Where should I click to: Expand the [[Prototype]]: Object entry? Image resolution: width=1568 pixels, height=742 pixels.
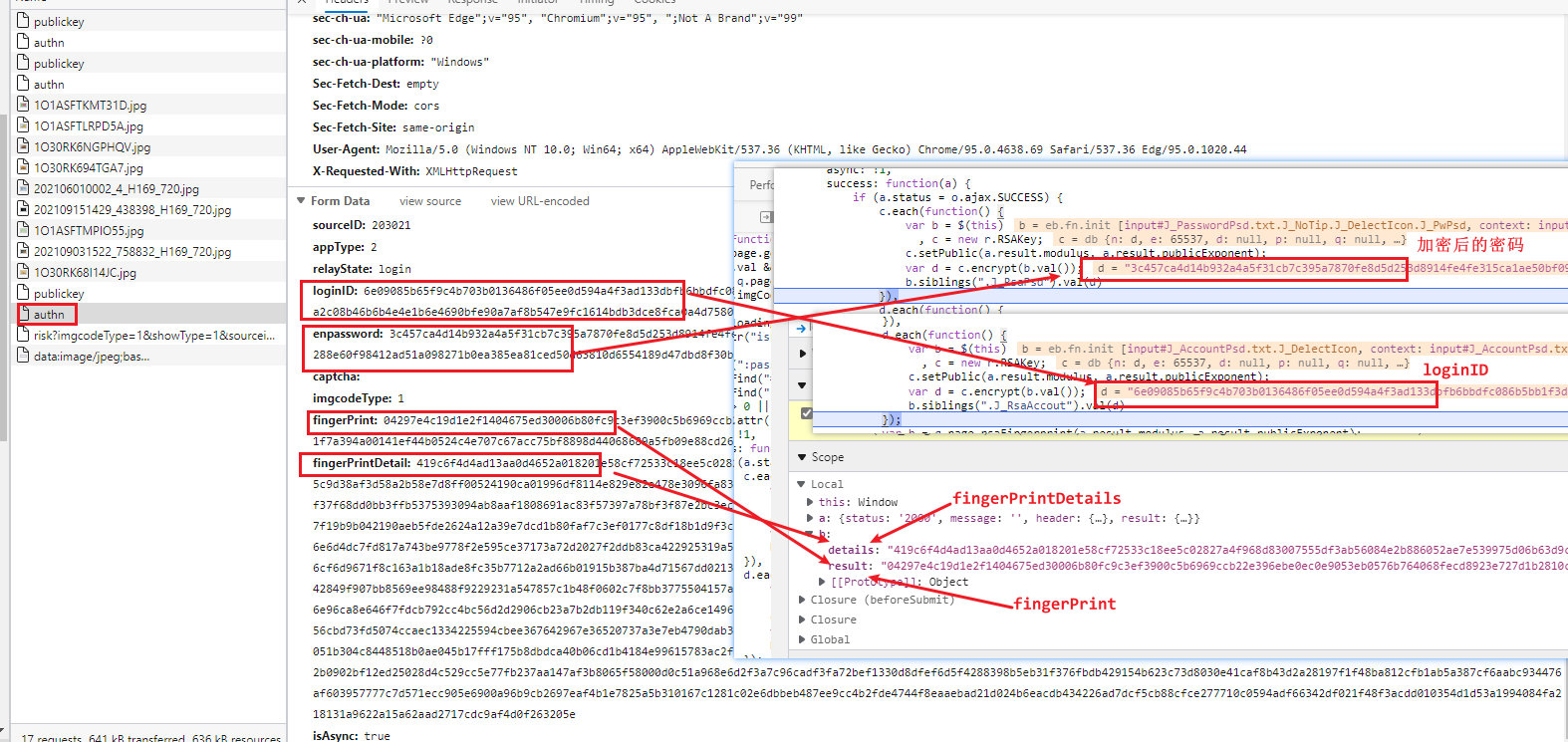click(822, 582)
